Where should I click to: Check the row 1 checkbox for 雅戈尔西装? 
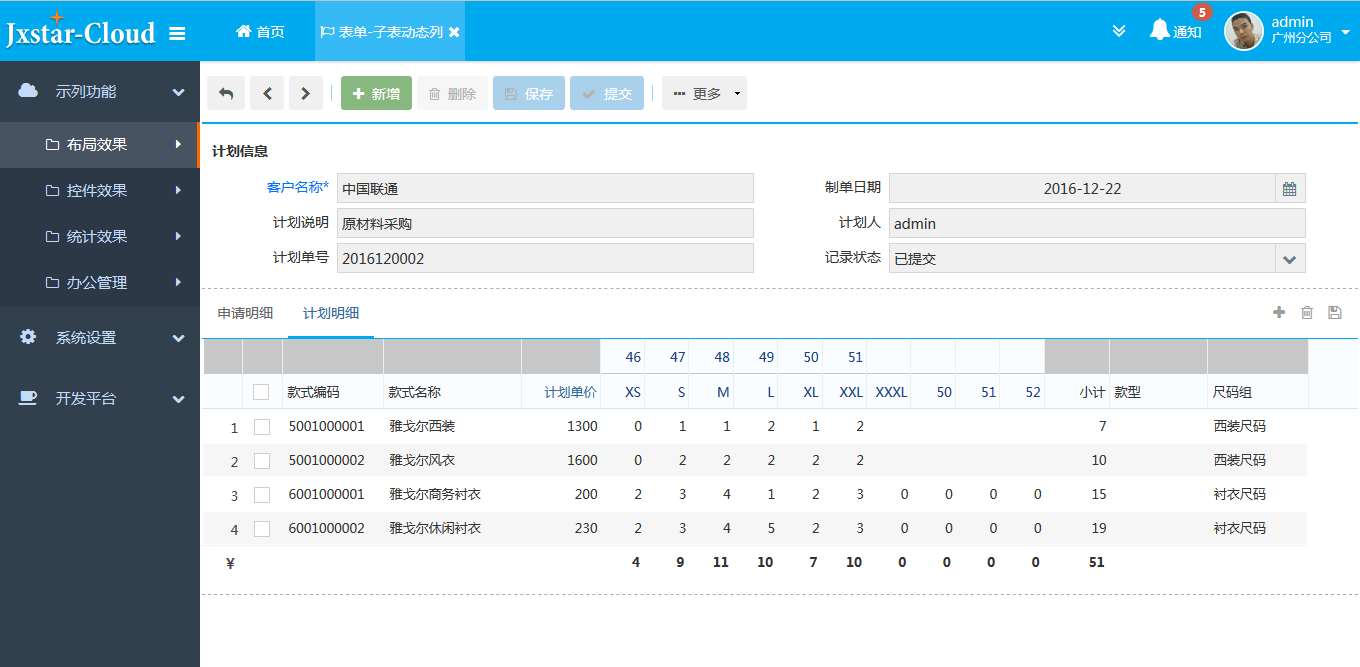click(262, 427)
